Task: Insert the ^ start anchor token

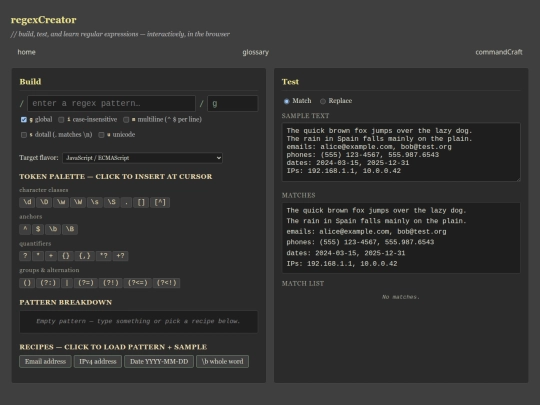Action: (25, 229)
